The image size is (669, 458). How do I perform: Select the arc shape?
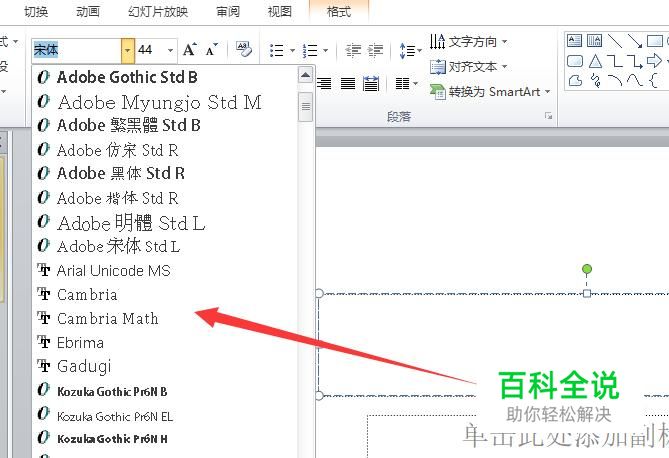pyautogui.click(x=615, y=80)
